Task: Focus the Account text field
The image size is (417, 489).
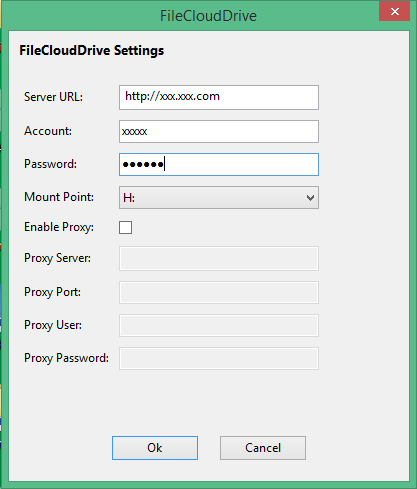Action: [219, 131]
